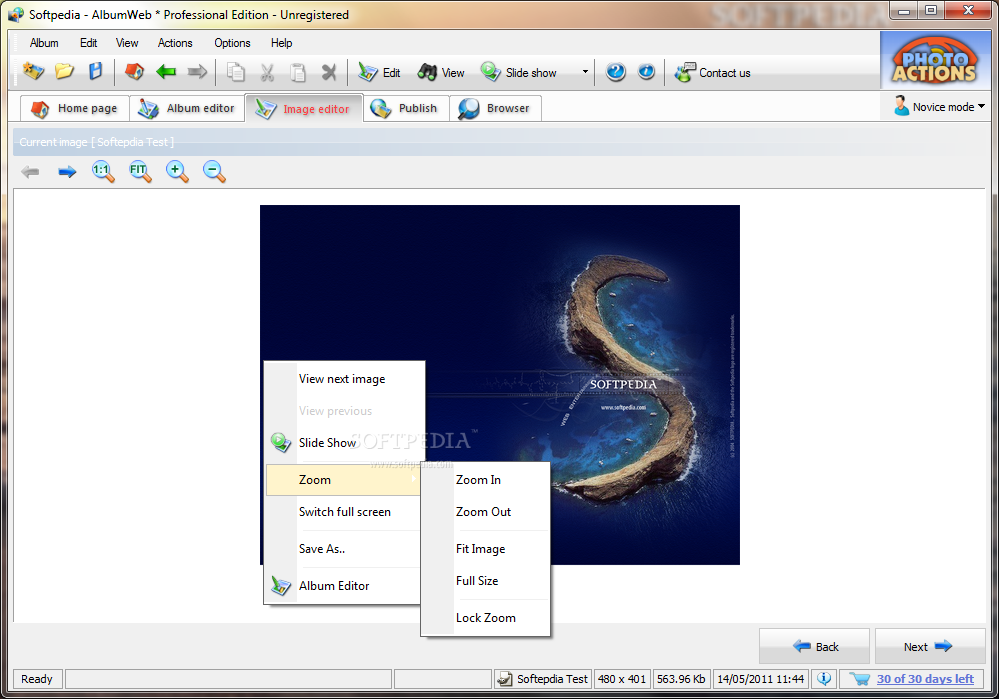Select Full Size from submenu

[x=485, y=580]
